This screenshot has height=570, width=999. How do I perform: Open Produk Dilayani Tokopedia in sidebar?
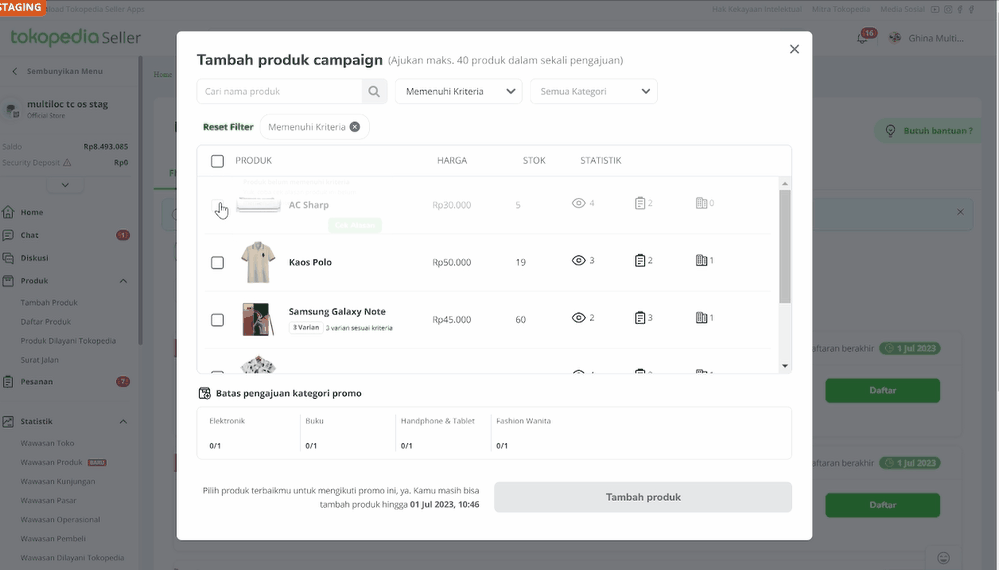[x=68, y=341]
